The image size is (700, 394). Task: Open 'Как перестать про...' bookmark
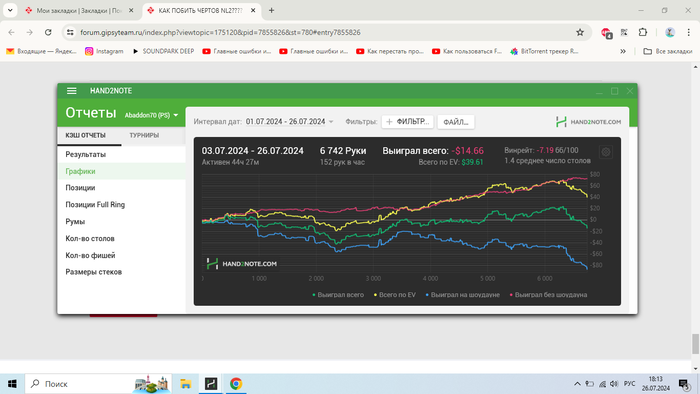click(390, 51)
